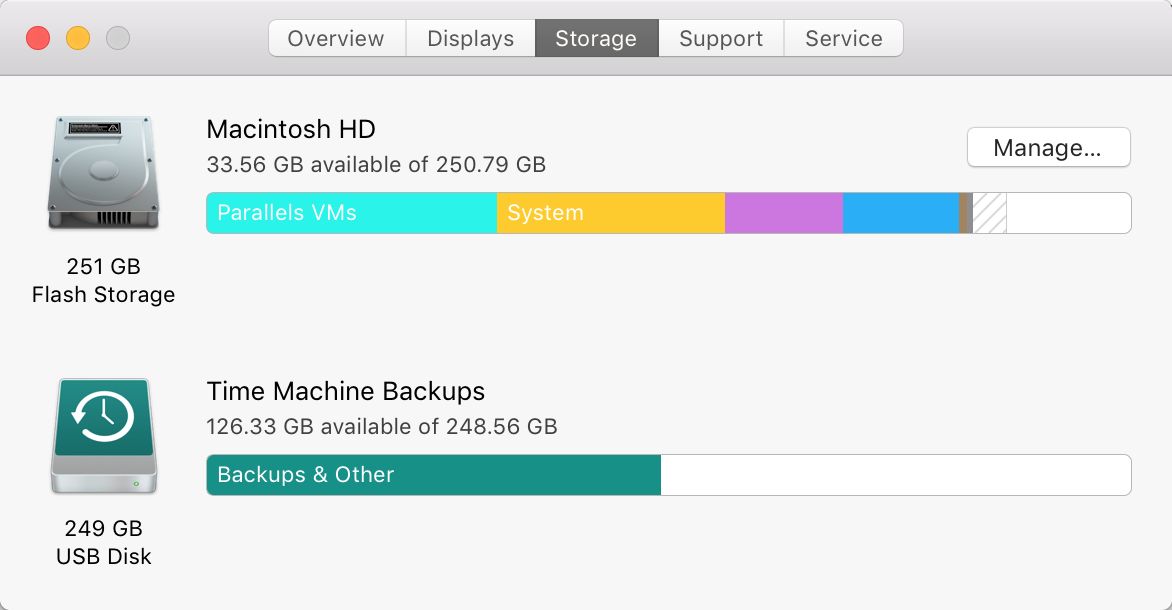Click the Macintosh HD hard drive icon
This screenshot has width=1172, height=610.
pos(103,173)
